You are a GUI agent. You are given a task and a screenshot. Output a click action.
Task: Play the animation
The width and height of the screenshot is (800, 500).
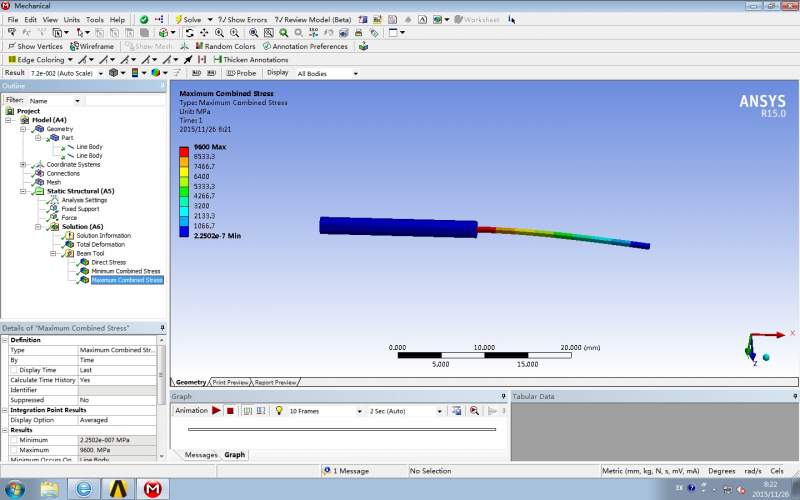(x=216, y=411)
